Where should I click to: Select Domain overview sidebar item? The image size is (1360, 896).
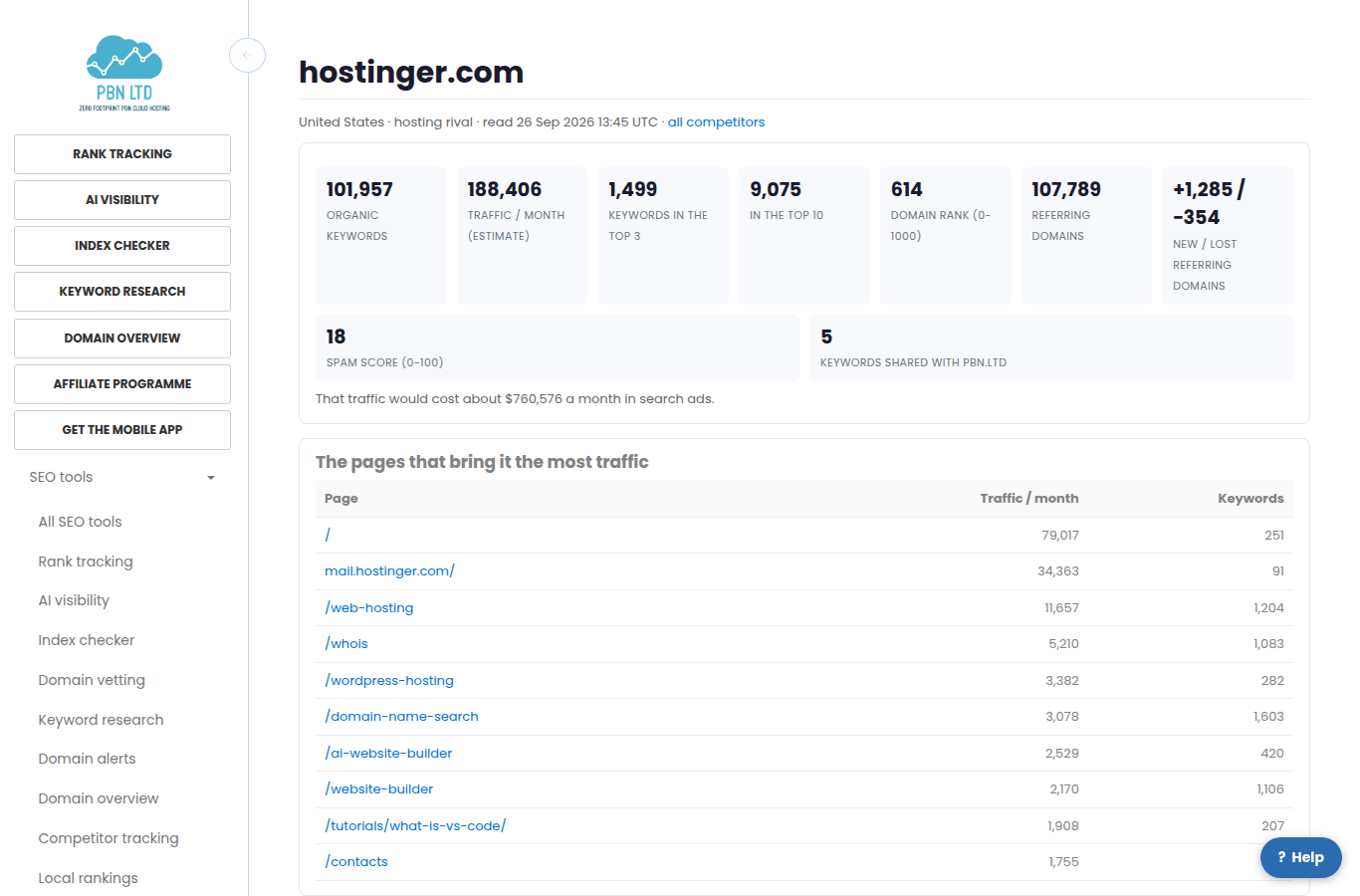point(99,798)
